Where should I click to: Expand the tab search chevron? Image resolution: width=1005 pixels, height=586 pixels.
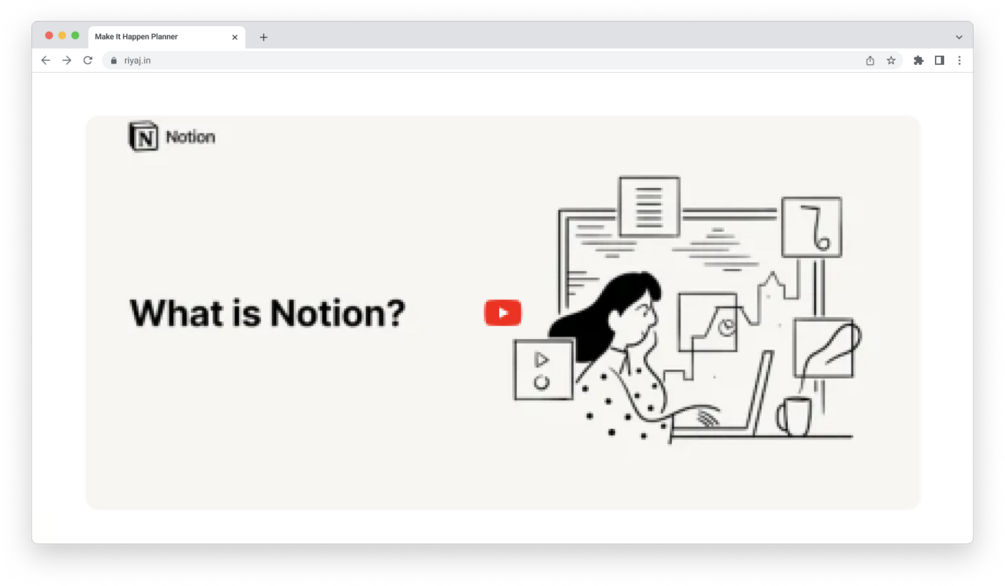[959, 37]
